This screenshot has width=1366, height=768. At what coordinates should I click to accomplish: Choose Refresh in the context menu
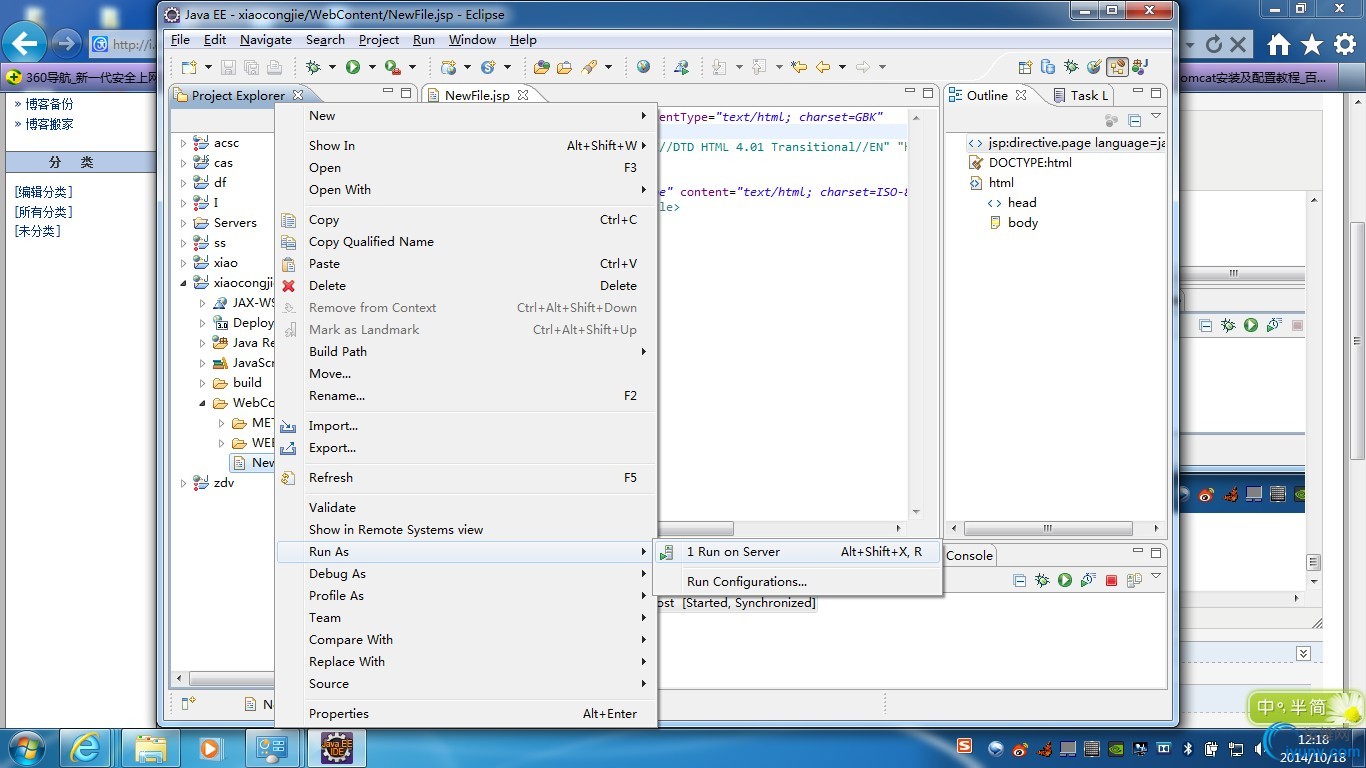coord(466,478)
